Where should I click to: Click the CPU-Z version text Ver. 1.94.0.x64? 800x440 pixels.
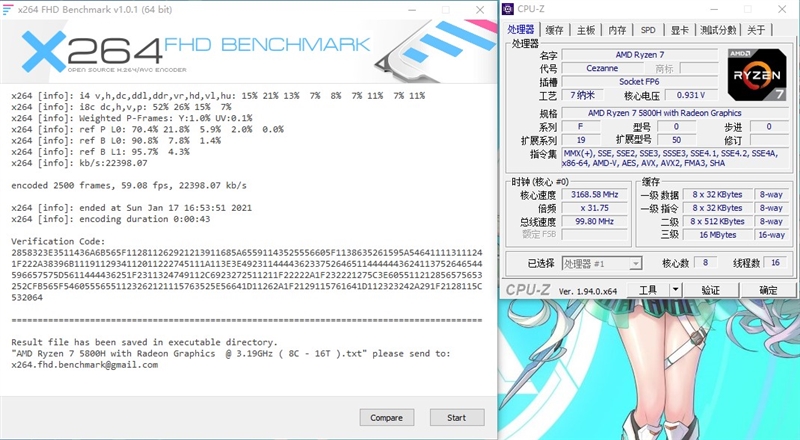[x=588, y=291]
